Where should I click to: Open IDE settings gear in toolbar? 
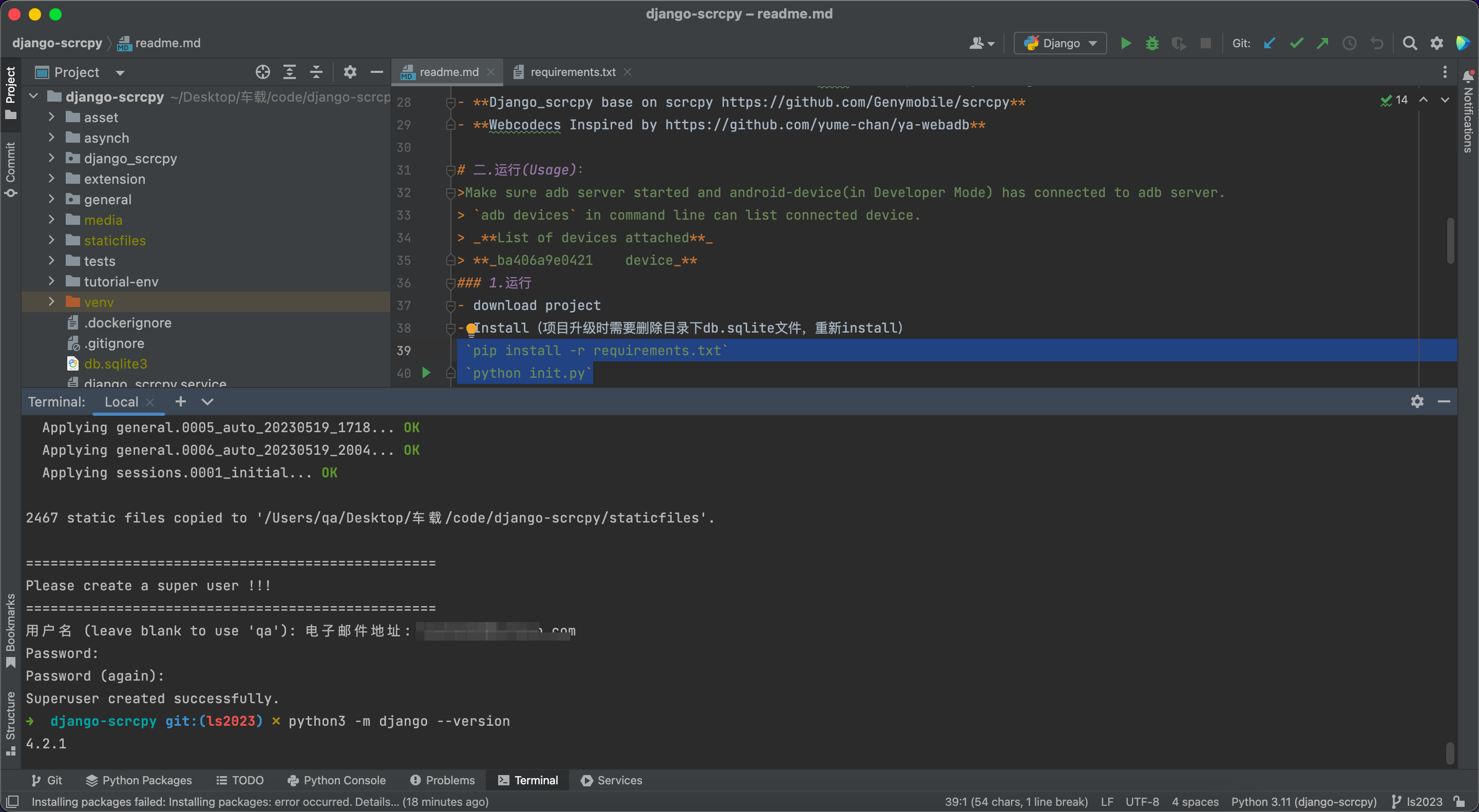point(1436,44)
